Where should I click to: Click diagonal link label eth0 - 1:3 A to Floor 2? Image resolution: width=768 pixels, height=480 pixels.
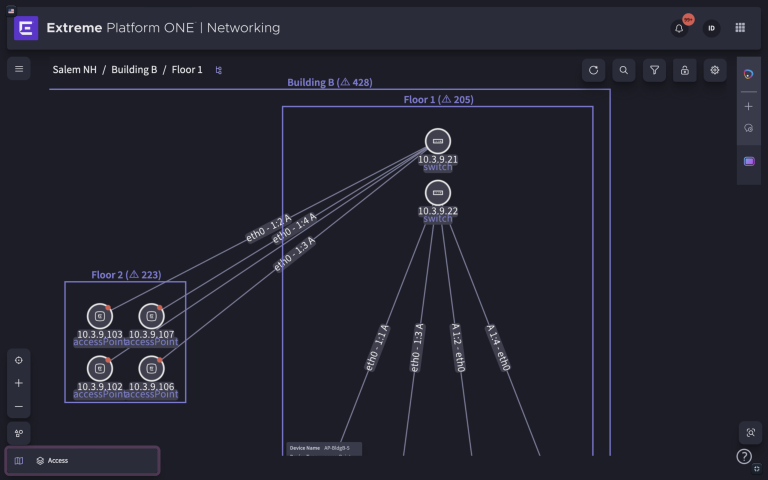(294, 254)
